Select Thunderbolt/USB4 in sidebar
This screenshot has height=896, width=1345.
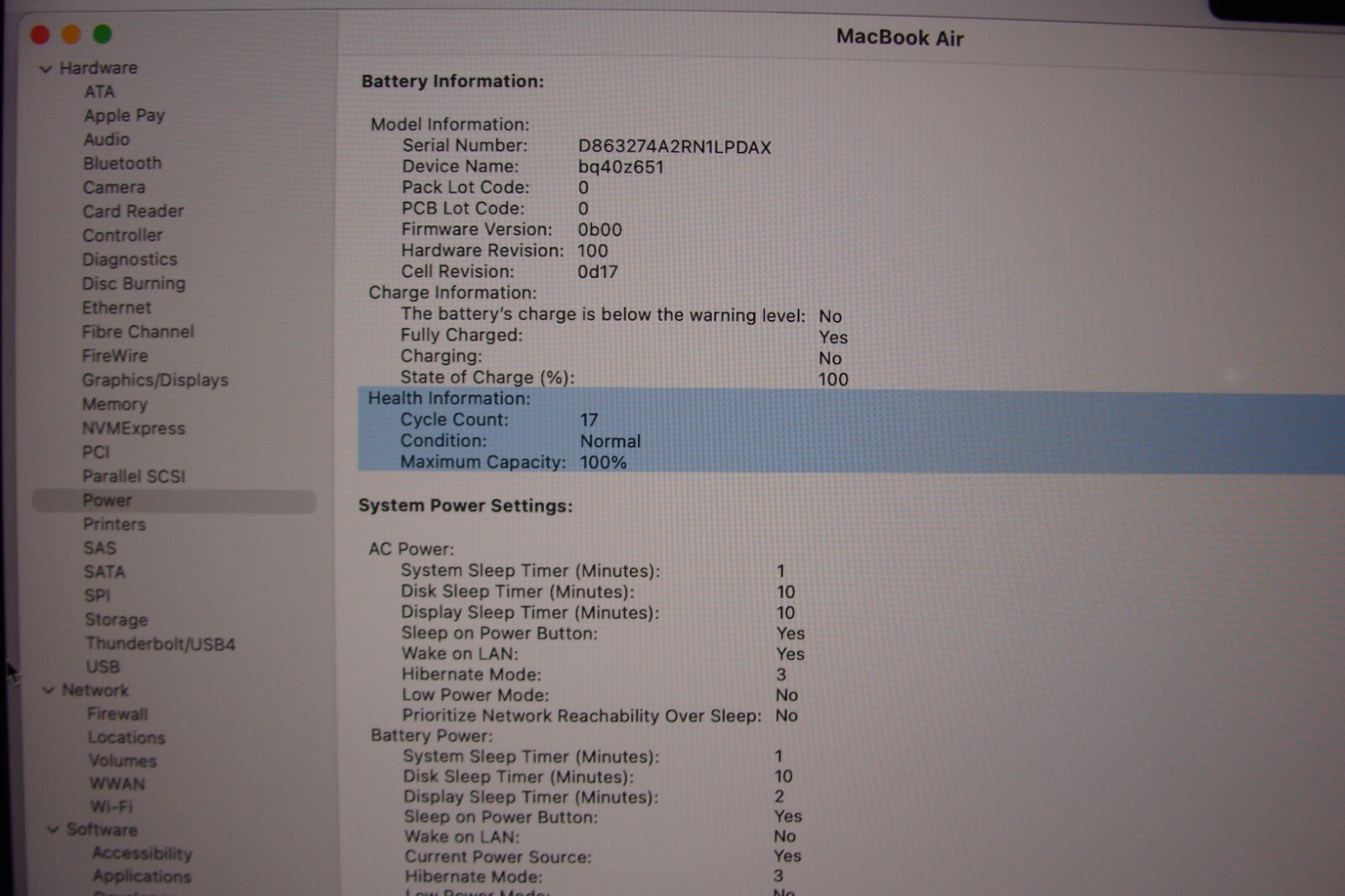(160, 644)
